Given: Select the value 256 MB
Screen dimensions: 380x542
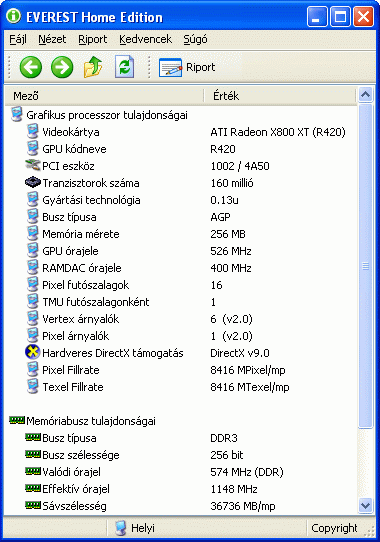Looking at the screenshot, I should 228,234.
